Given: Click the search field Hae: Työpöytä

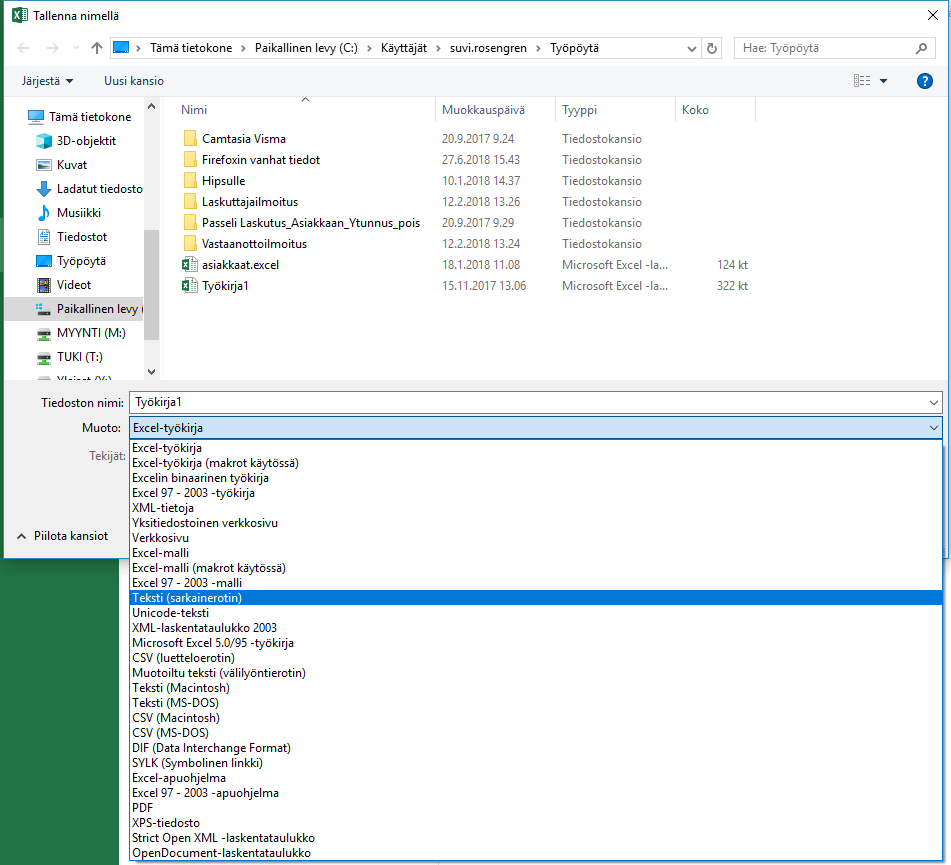Looking at the screenshot, I should (825, 48).
